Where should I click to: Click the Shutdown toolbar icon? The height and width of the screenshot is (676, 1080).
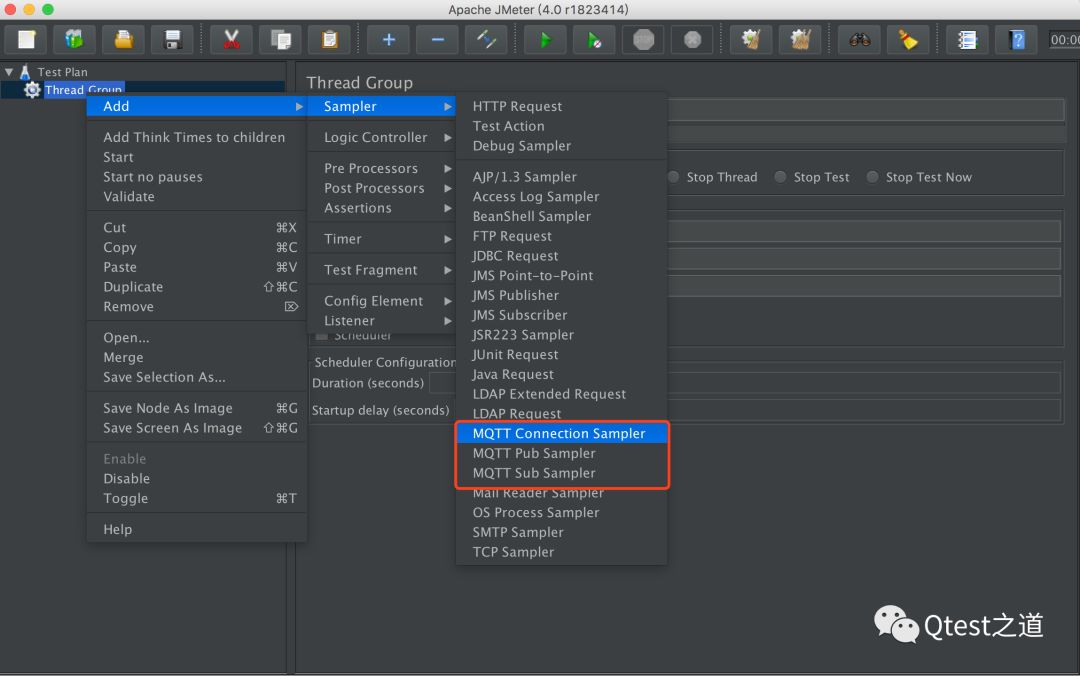click(692, 39)
